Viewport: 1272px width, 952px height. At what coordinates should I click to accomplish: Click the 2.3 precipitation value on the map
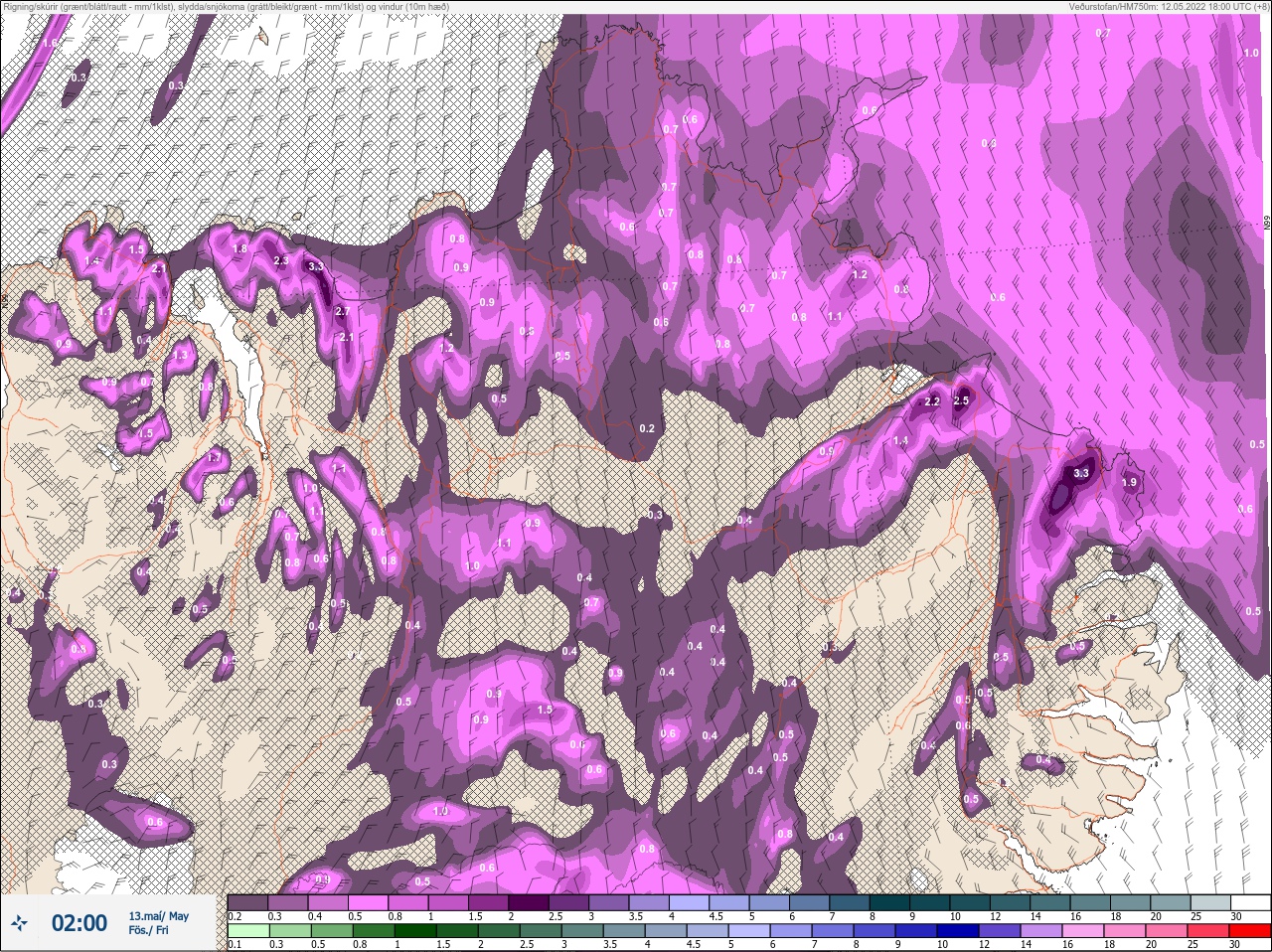point(281,260)
